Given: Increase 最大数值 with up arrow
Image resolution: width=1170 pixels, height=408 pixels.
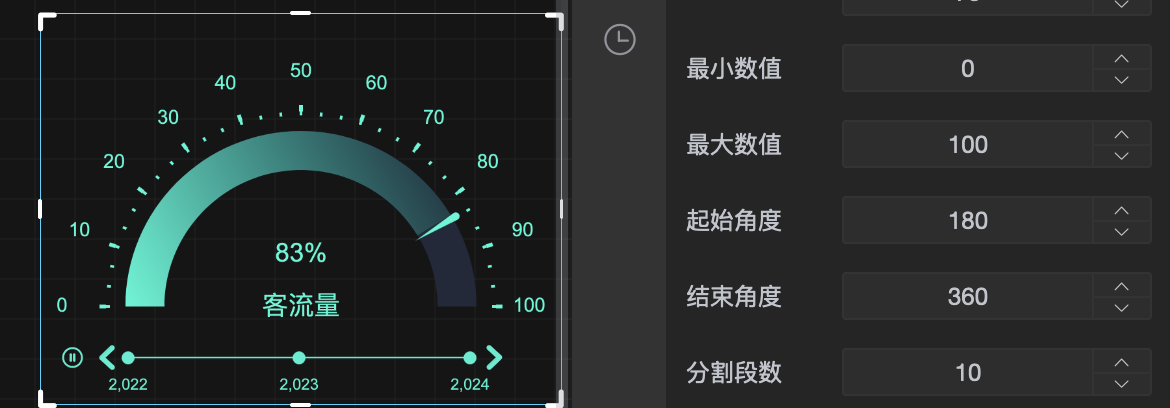Looking at the screenshot, I should click(1121, 134).
